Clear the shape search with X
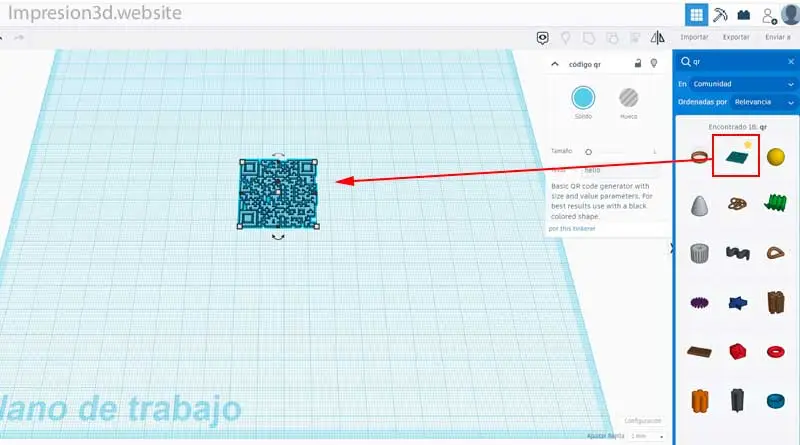This screenshot has height=445, width=800. pyautogui.click(x=791, y=62)
